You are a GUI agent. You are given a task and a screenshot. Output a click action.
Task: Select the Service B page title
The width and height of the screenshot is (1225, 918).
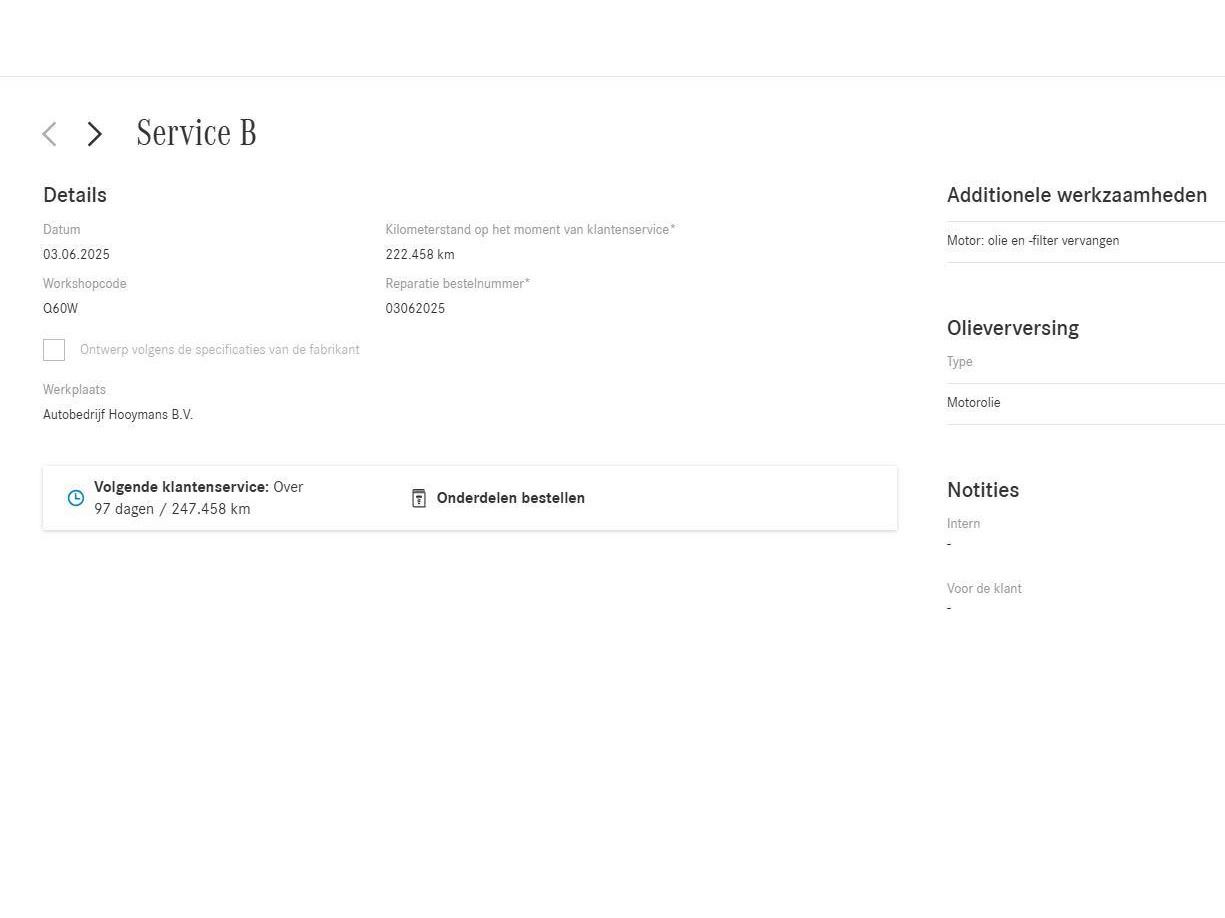click(196, 133)
